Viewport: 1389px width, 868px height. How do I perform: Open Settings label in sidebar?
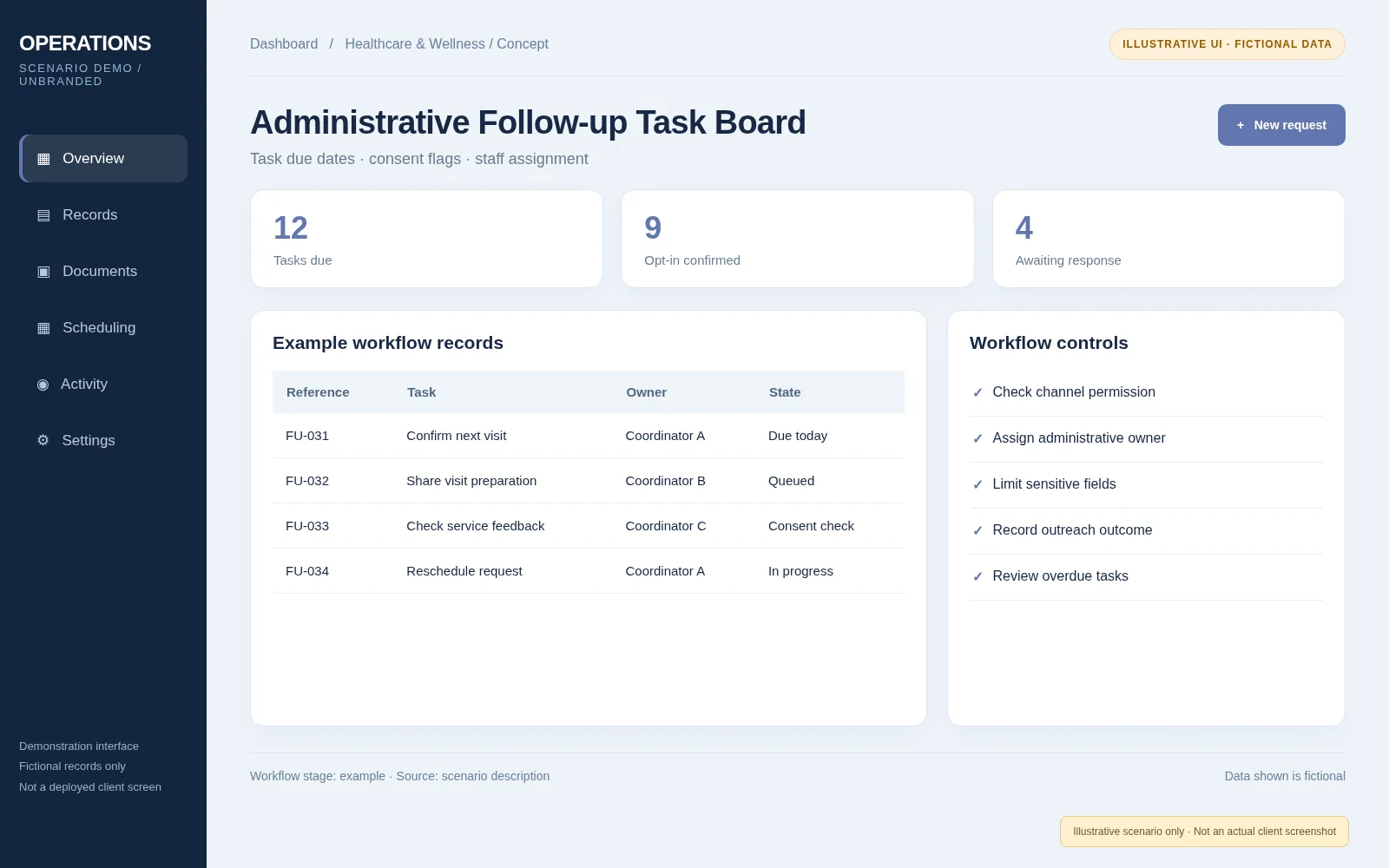point(89,440)
